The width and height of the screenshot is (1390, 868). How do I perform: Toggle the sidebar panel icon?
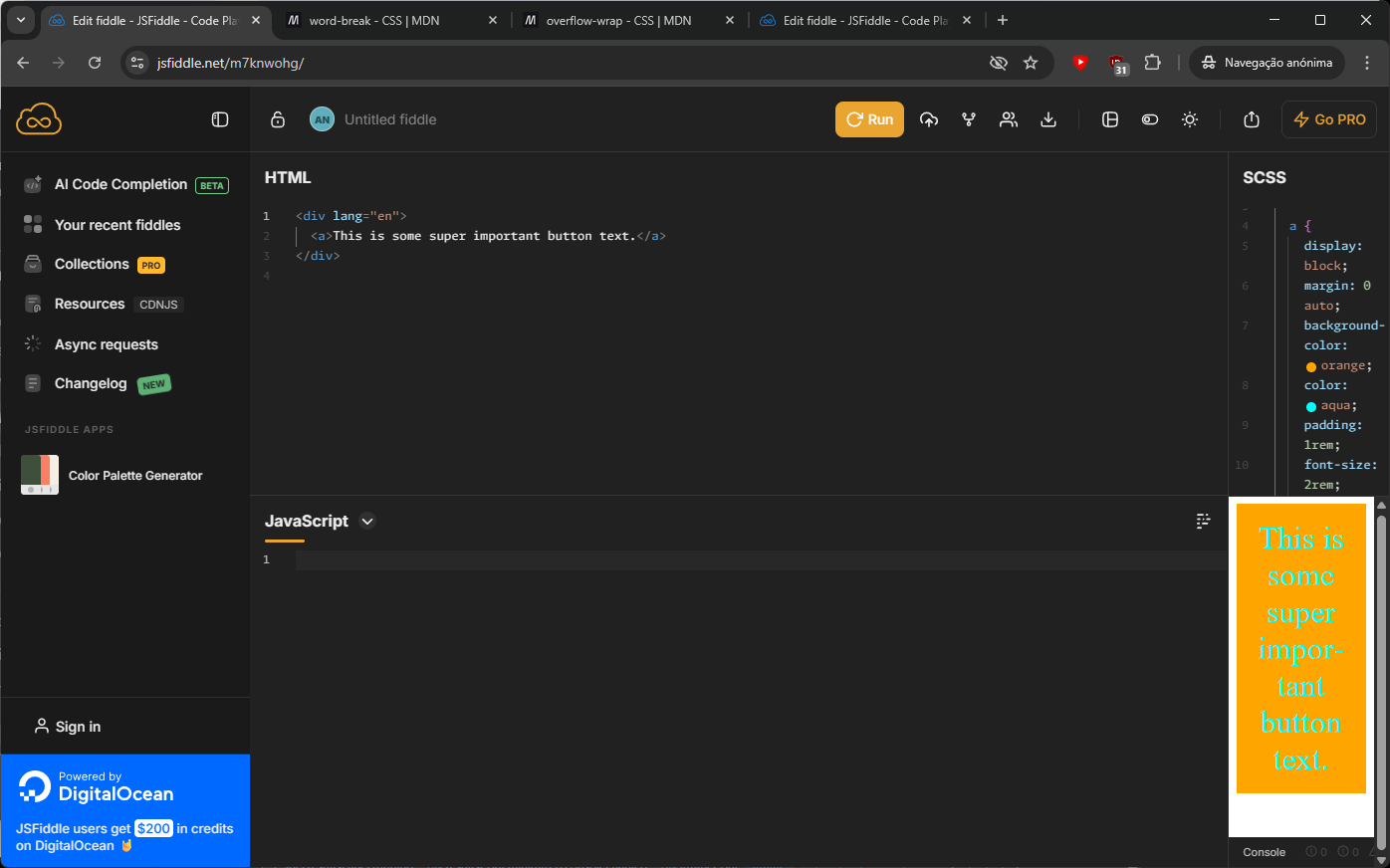pos(220,119)
